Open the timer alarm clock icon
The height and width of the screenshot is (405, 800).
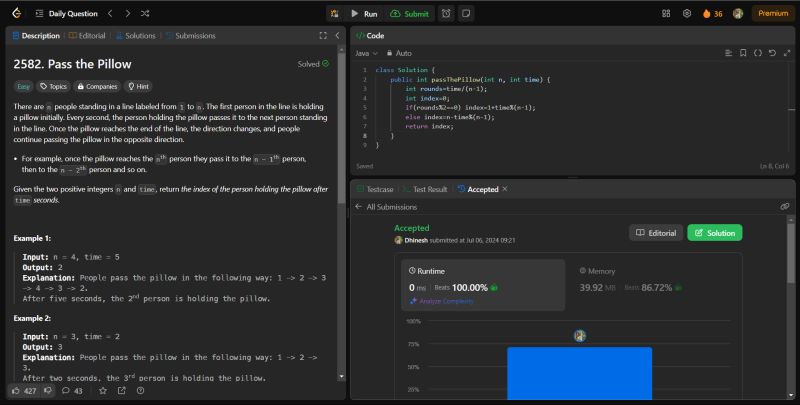point(445,13)
